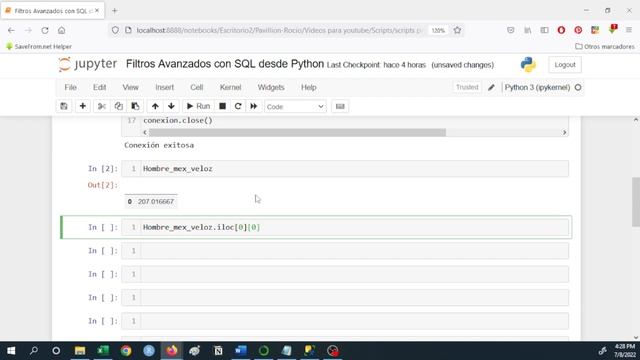This screenshot has height=360, width=640.
Task: Click the browser back arrow
Action: point(11,30)
